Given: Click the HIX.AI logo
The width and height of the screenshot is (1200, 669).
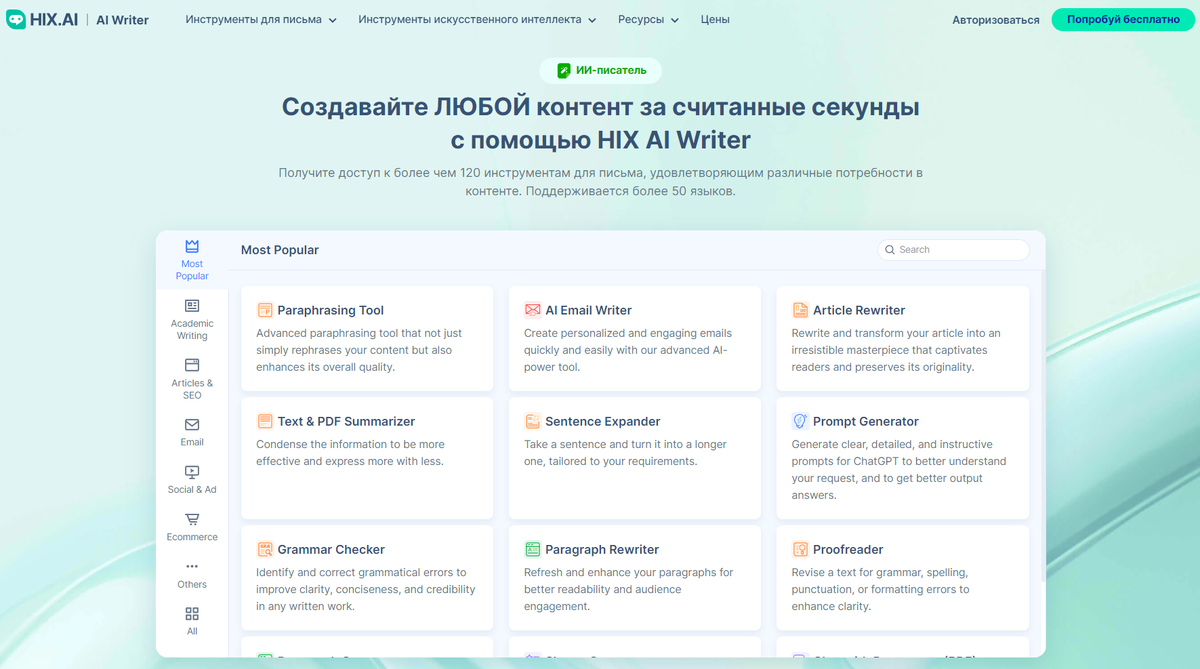Looking at the screenshot, I should [x=42, y=19].
